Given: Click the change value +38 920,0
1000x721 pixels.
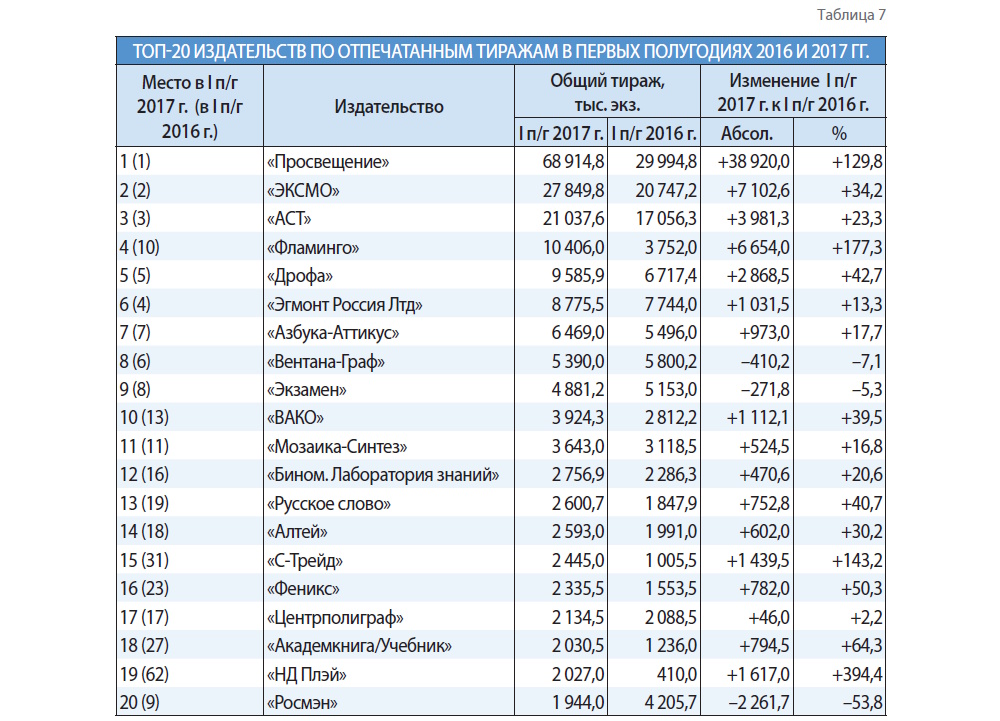Looking at the screenshot, I should point(753,162).
